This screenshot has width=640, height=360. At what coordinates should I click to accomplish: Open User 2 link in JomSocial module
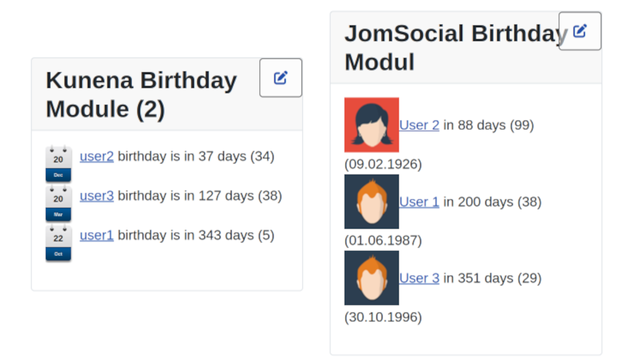pos(419,125)
